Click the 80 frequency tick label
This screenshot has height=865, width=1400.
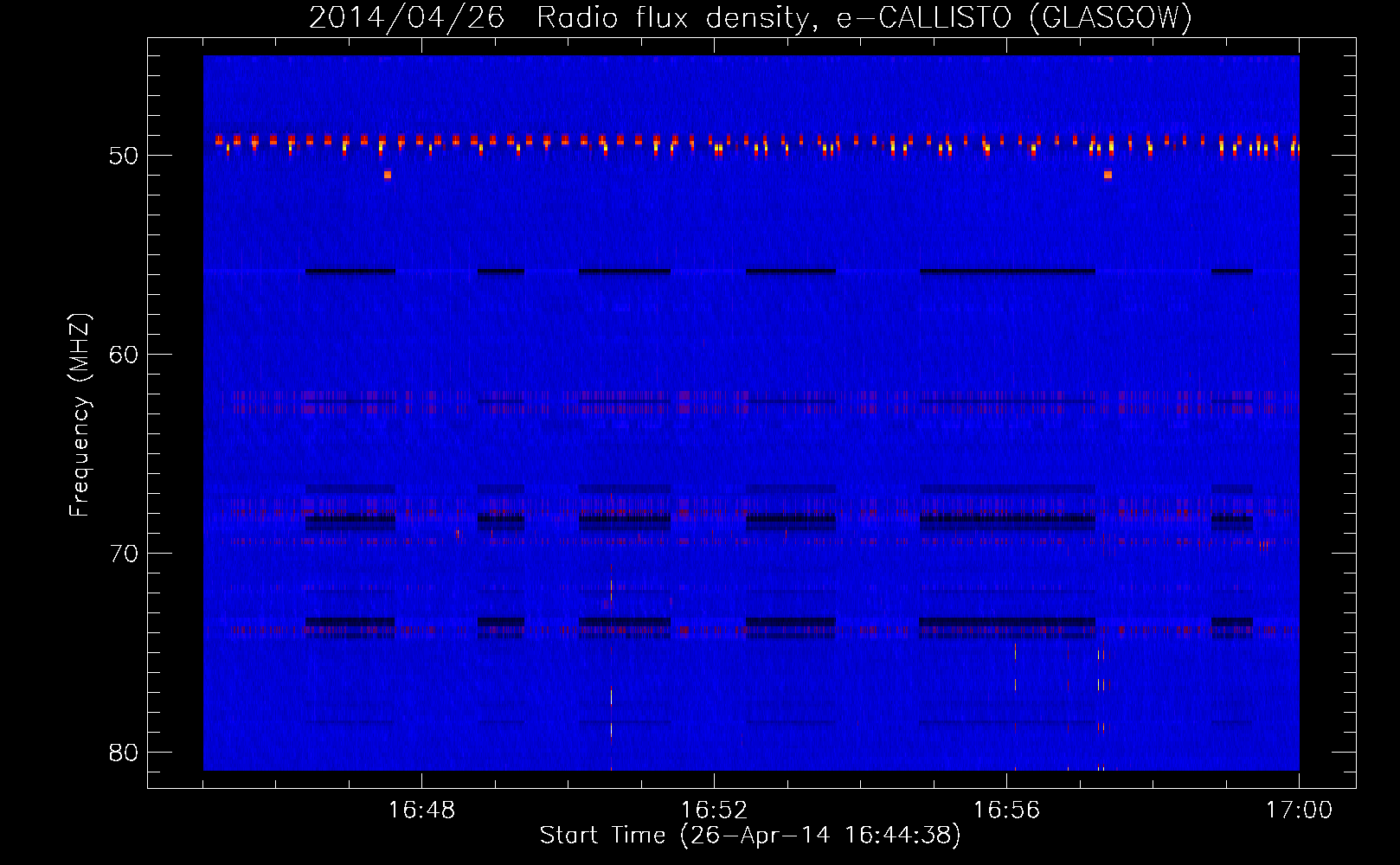(x=124, y=753)
